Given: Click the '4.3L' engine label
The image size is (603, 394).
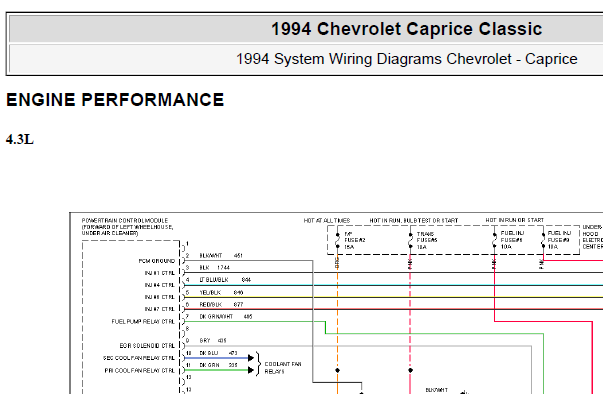Looking at the screenshot, I should (20, 139).
